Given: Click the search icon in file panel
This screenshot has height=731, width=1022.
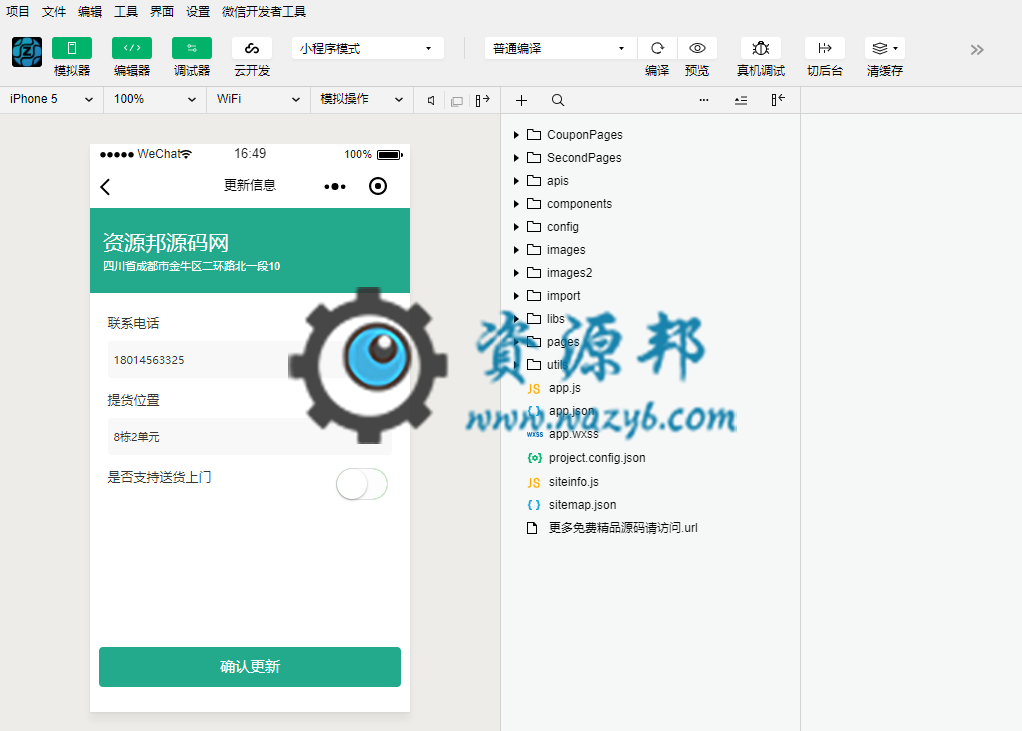Looking at the screenshot, I should [558, 100].
